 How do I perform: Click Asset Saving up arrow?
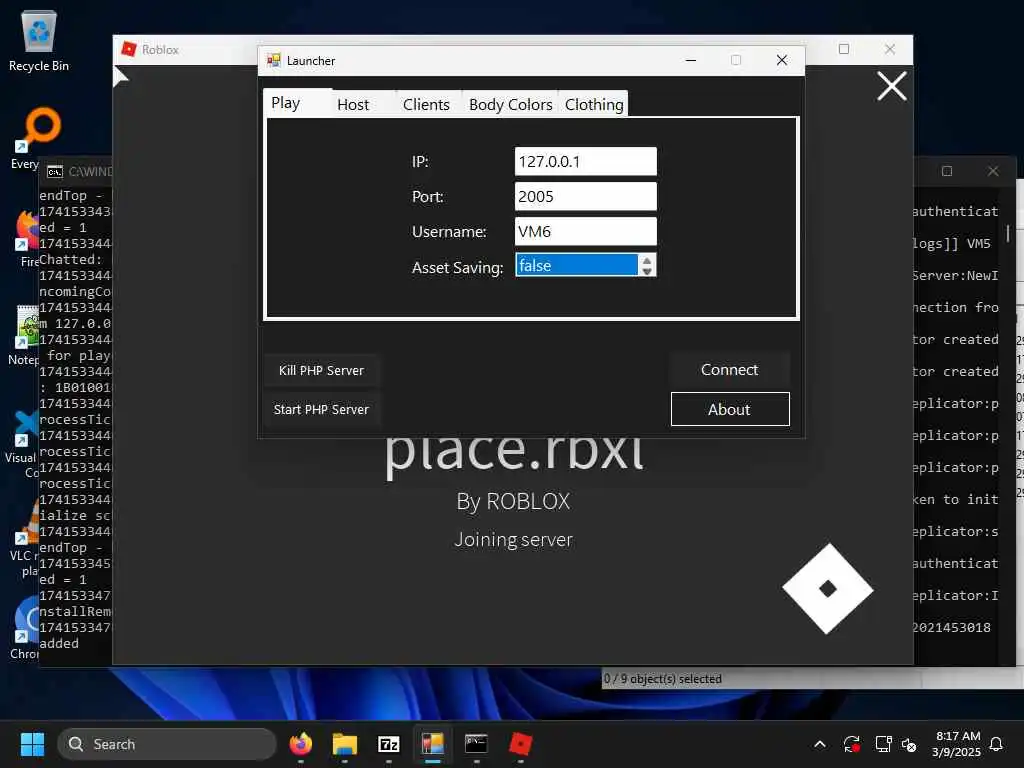tap(647, 260)
